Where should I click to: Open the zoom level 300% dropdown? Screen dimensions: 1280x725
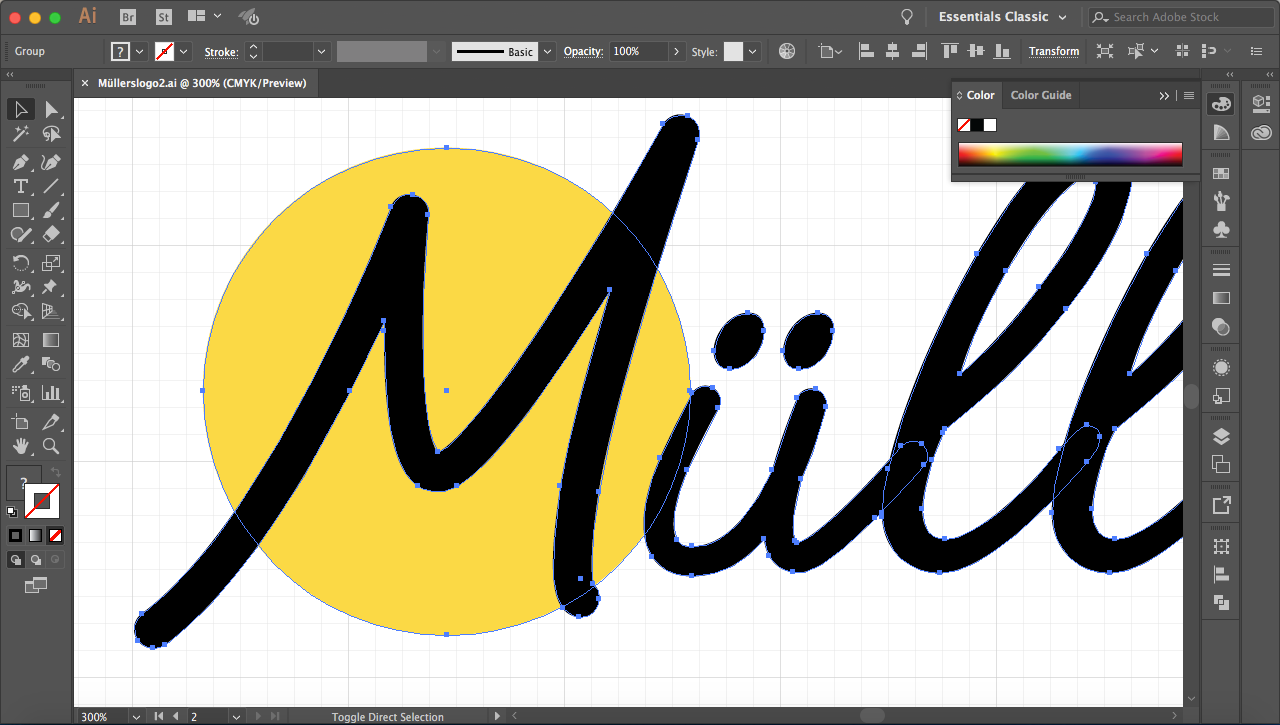(x=135, y=717)
